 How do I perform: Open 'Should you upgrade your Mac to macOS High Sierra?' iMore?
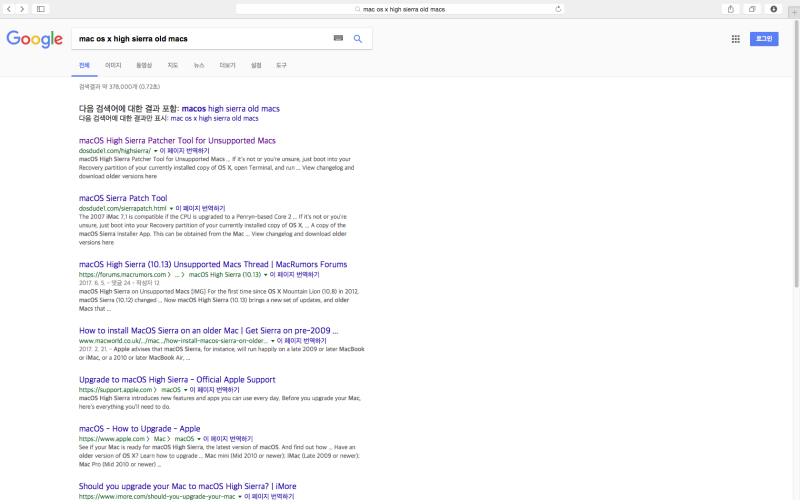[x=187, y=486]
